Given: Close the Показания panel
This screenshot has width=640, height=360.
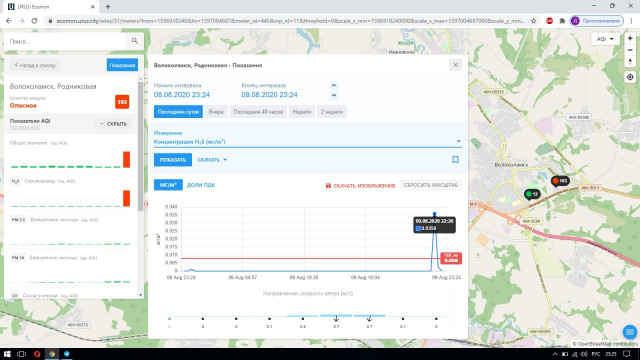Looking at the screenshot, I should [x=456, y=65].
